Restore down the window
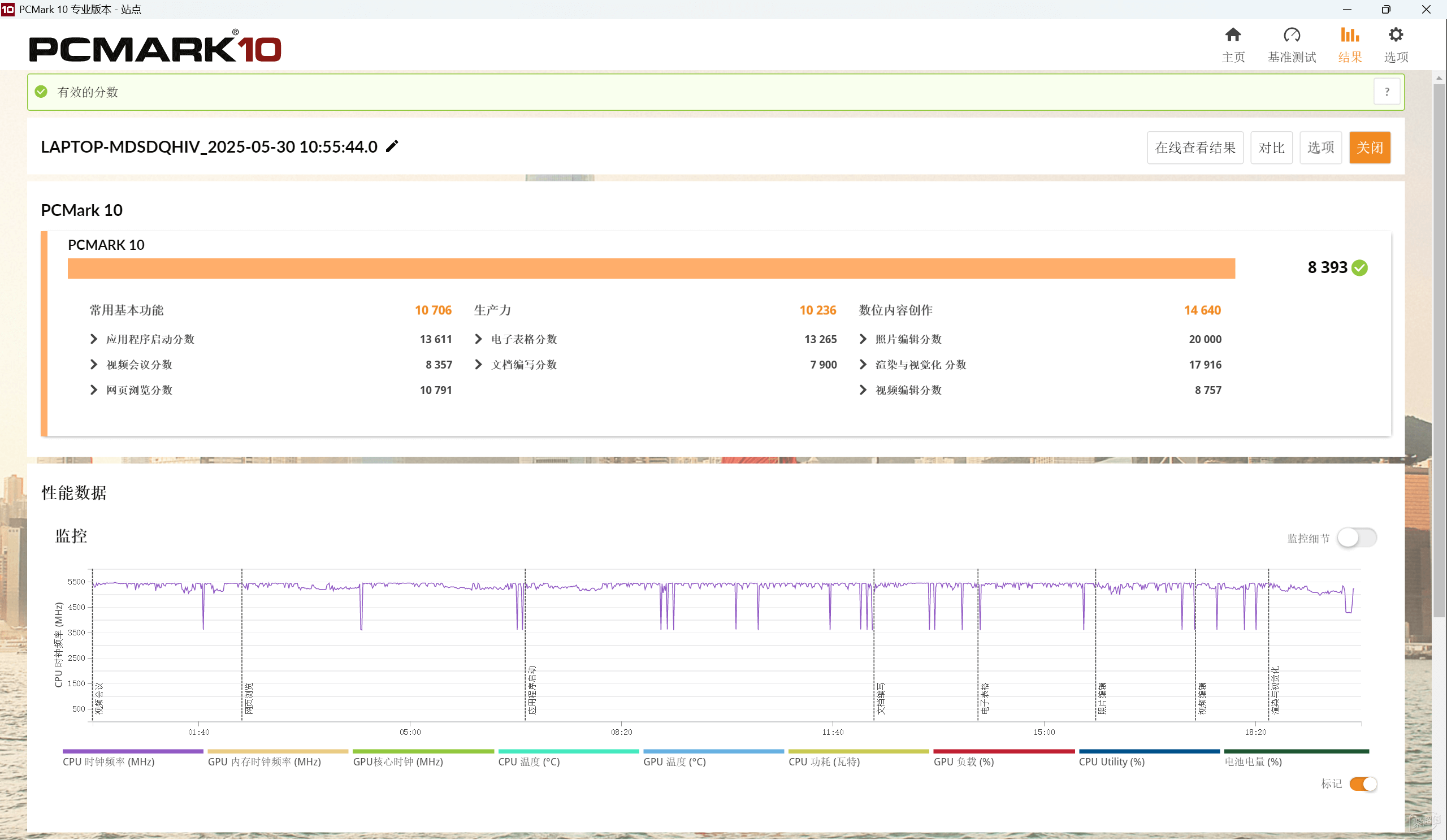This screenshot has width=1447, height=840. (1385, 9)
